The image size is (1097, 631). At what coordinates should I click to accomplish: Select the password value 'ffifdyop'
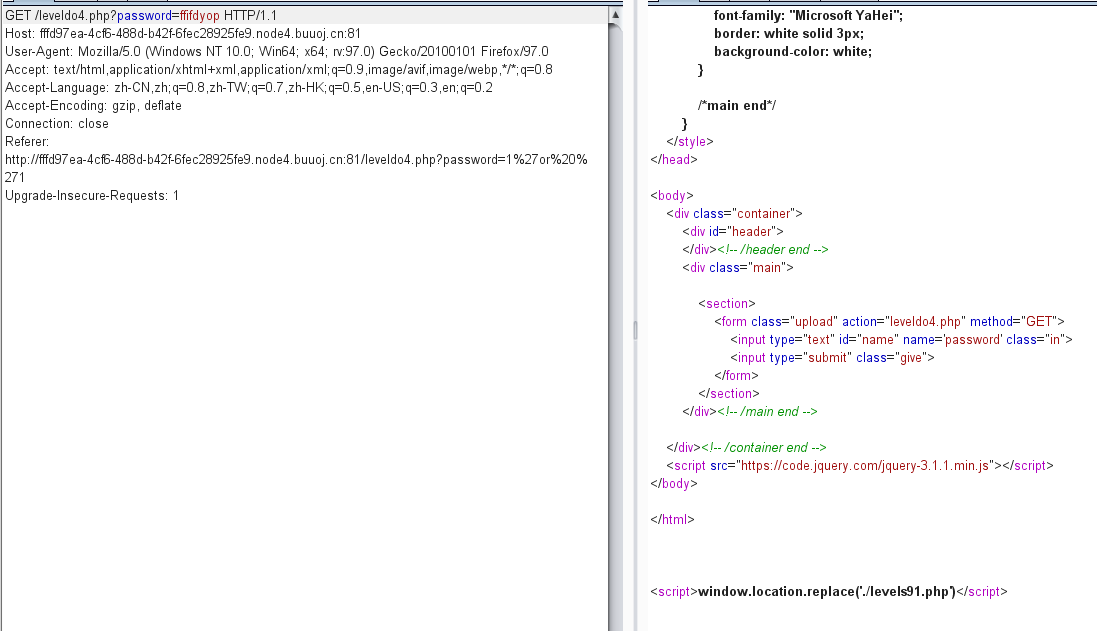click(x=199, y=15)
